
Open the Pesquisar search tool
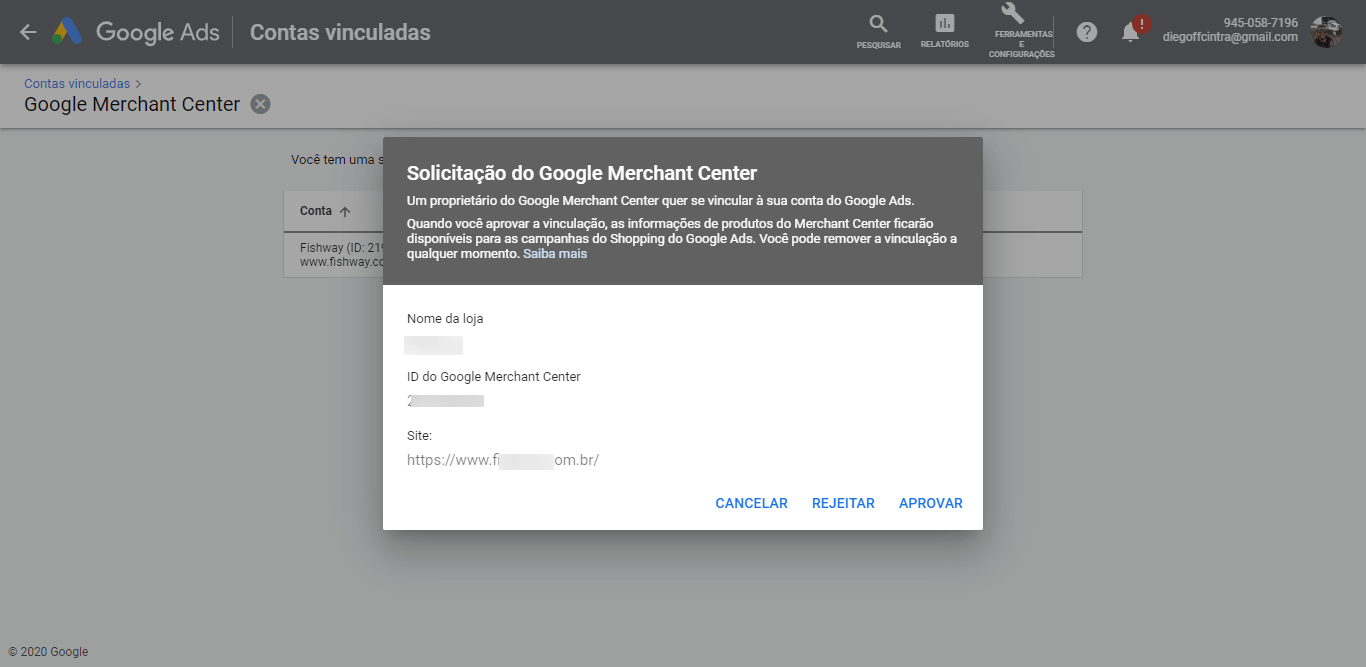pos(878,32)
